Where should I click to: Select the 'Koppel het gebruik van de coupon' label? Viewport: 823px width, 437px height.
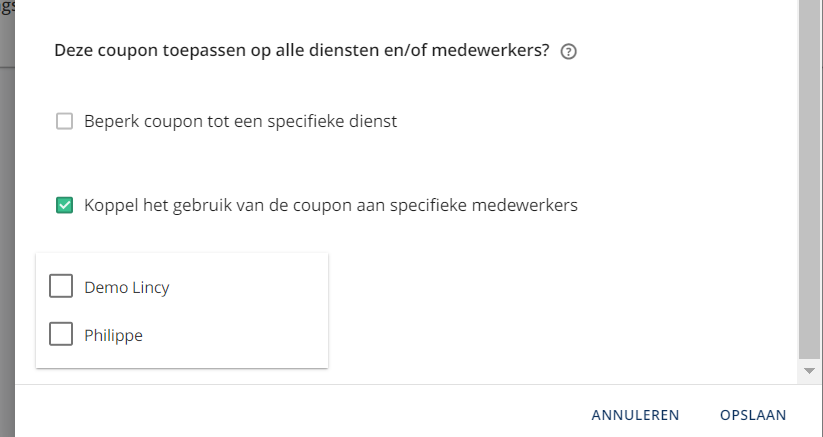pyautogui.click(x=331, y=205)
